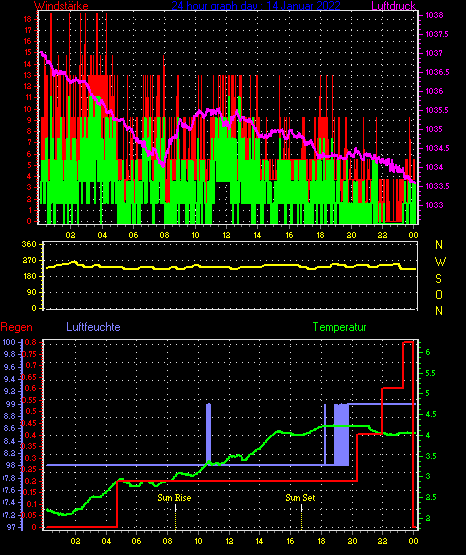Screen dimensions: 466x555
Task: Click the S compass direction letter
Action: click(438, 279)
